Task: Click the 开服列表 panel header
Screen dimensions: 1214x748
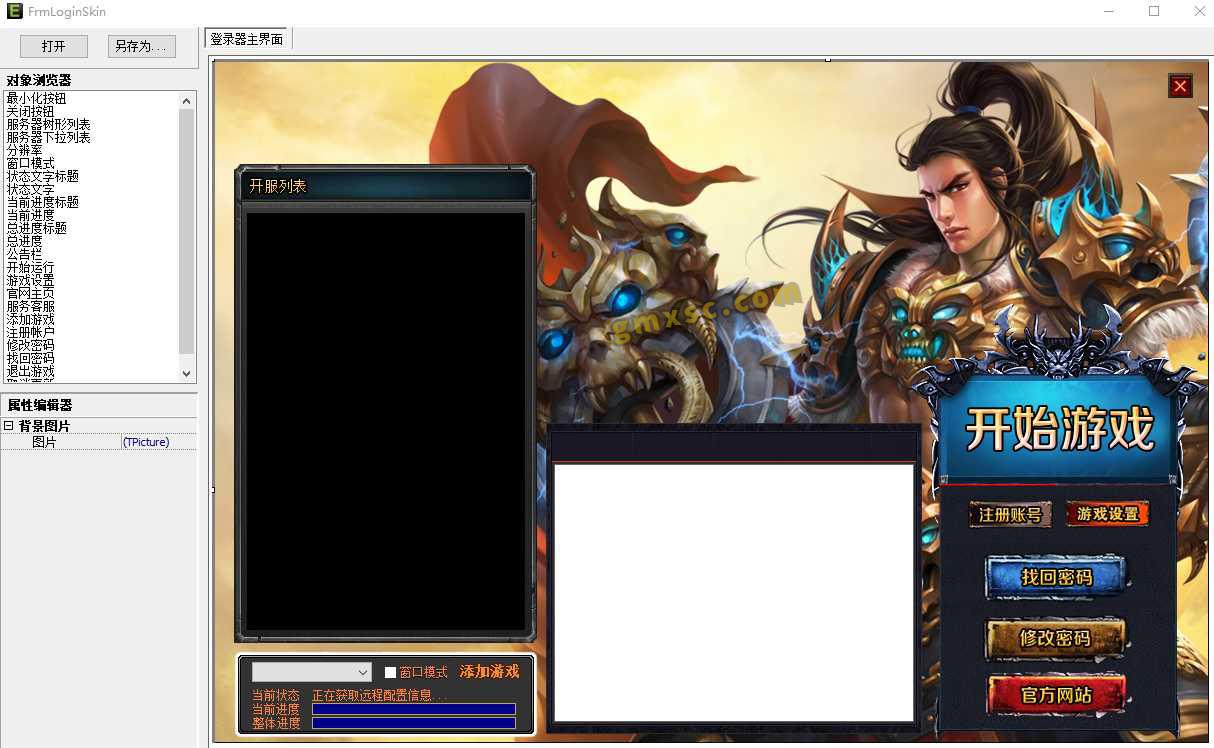Action: (385, 186)
